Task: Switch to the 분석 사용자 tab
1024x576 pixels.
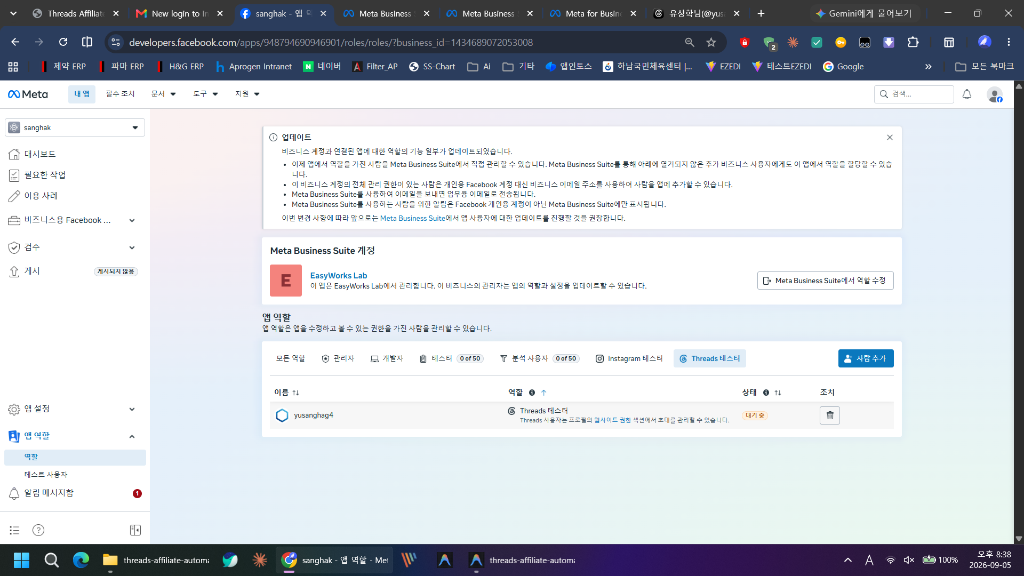Action: tap(539, 359)
